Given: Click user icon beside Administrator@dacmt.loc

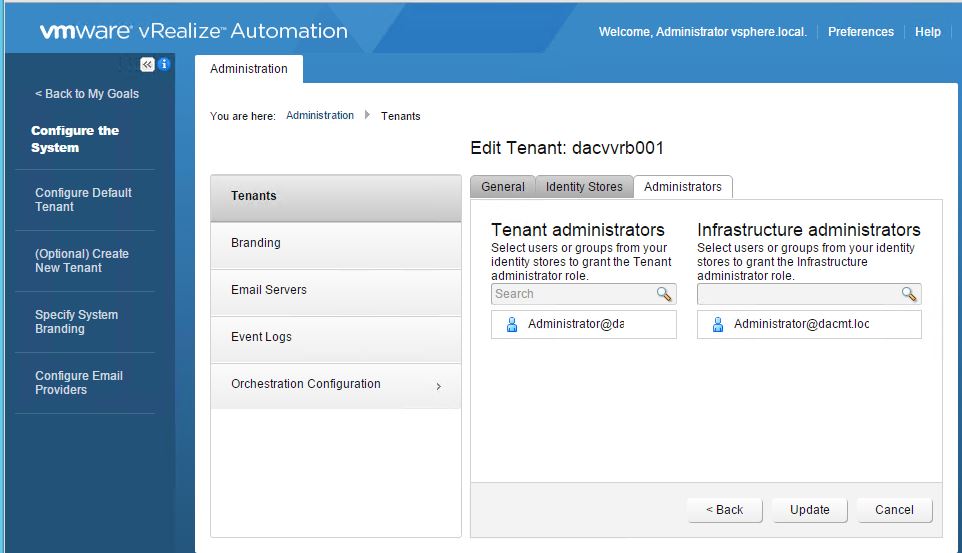Looking at the screenshot, I should click(718, 324).
